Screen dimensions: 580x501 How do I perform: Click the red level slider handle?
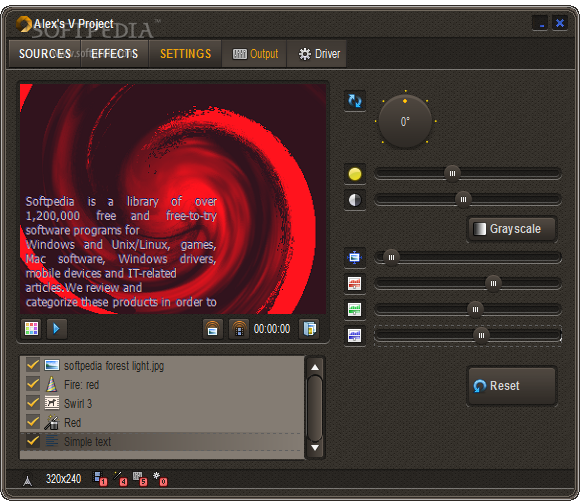tap(493, 283)
